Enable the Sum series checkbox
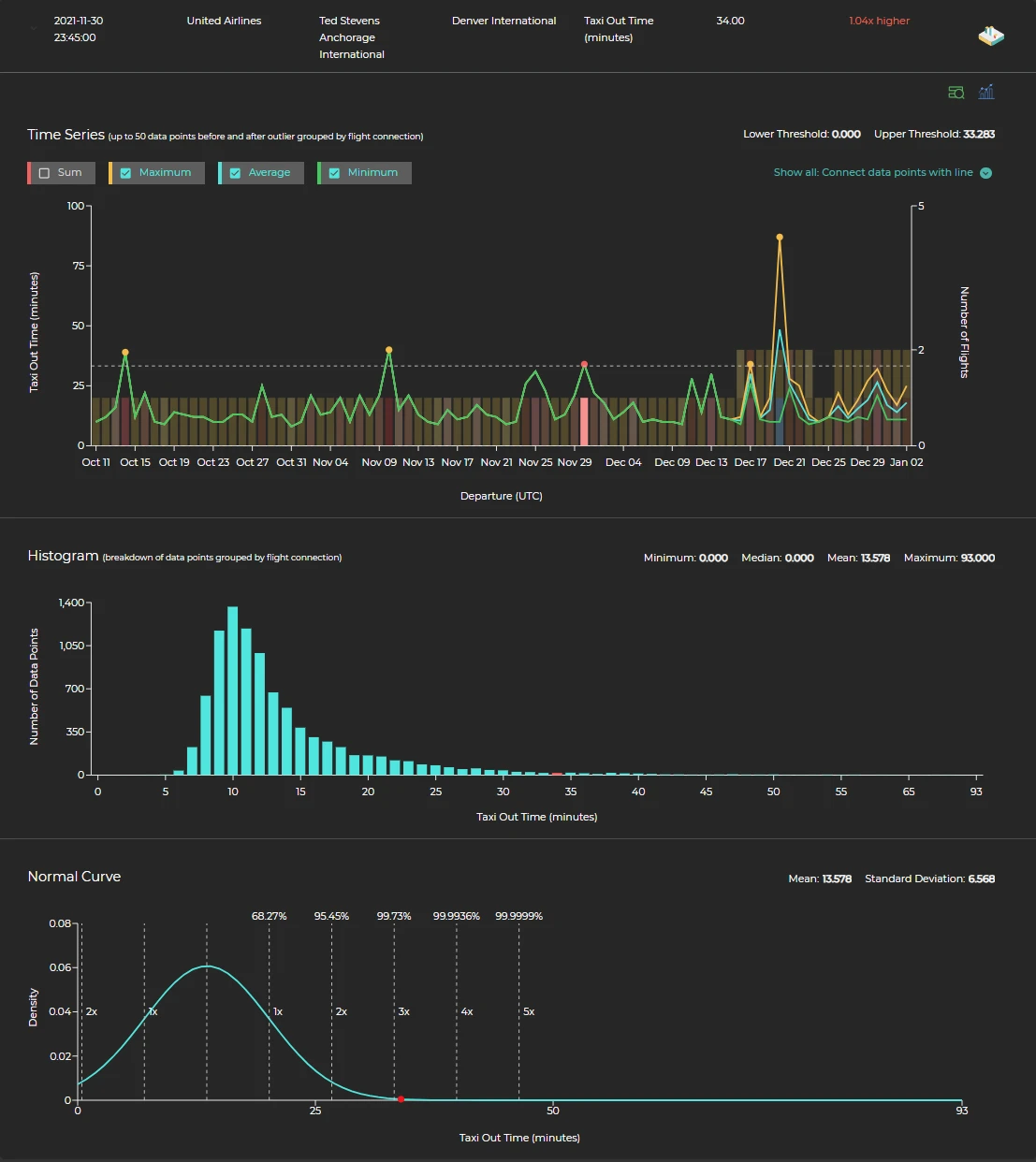 pyautogui.click(x=44, y=173)
